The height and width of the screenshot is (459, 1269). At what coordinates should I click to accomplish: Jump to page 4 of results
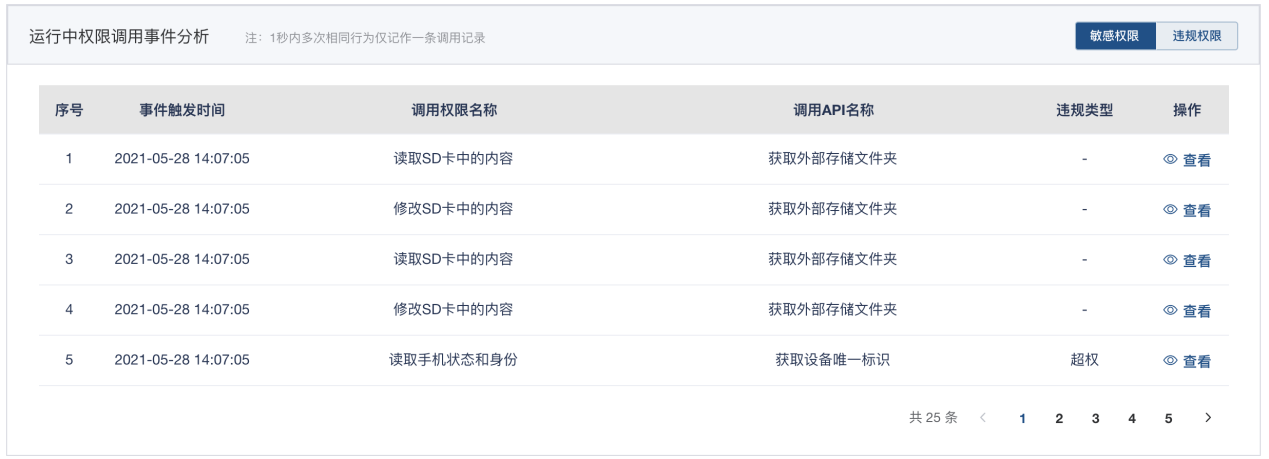[1132, 419]
